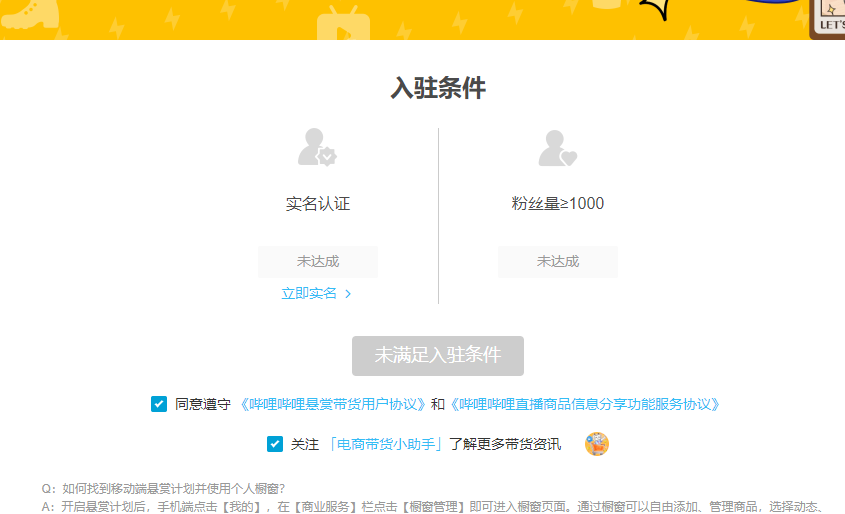
Task: Click the 了解更多带货资讯 text
Action: pyautogui.click(x=505, y=444)
